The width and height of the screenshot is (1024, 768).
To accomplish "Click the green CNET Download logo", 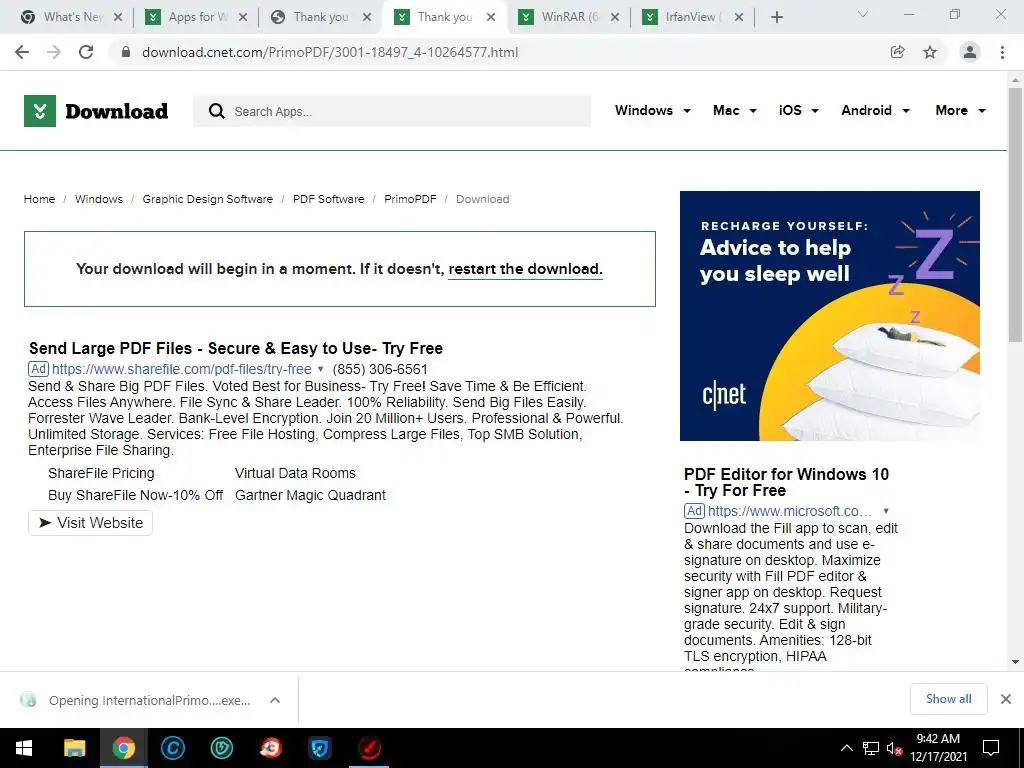I will [x=96, y=111].
